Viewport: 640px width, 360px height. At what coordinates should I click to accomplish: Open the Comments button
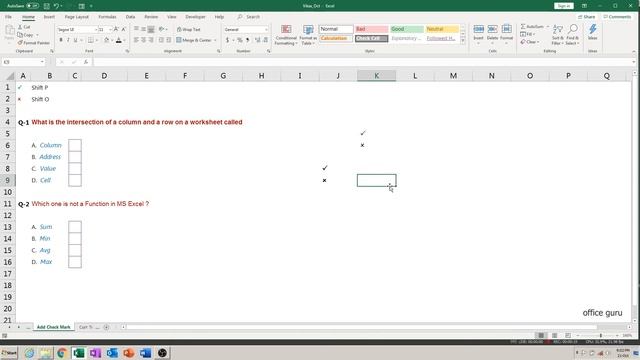pyautogui.click(x=617, y=17)
